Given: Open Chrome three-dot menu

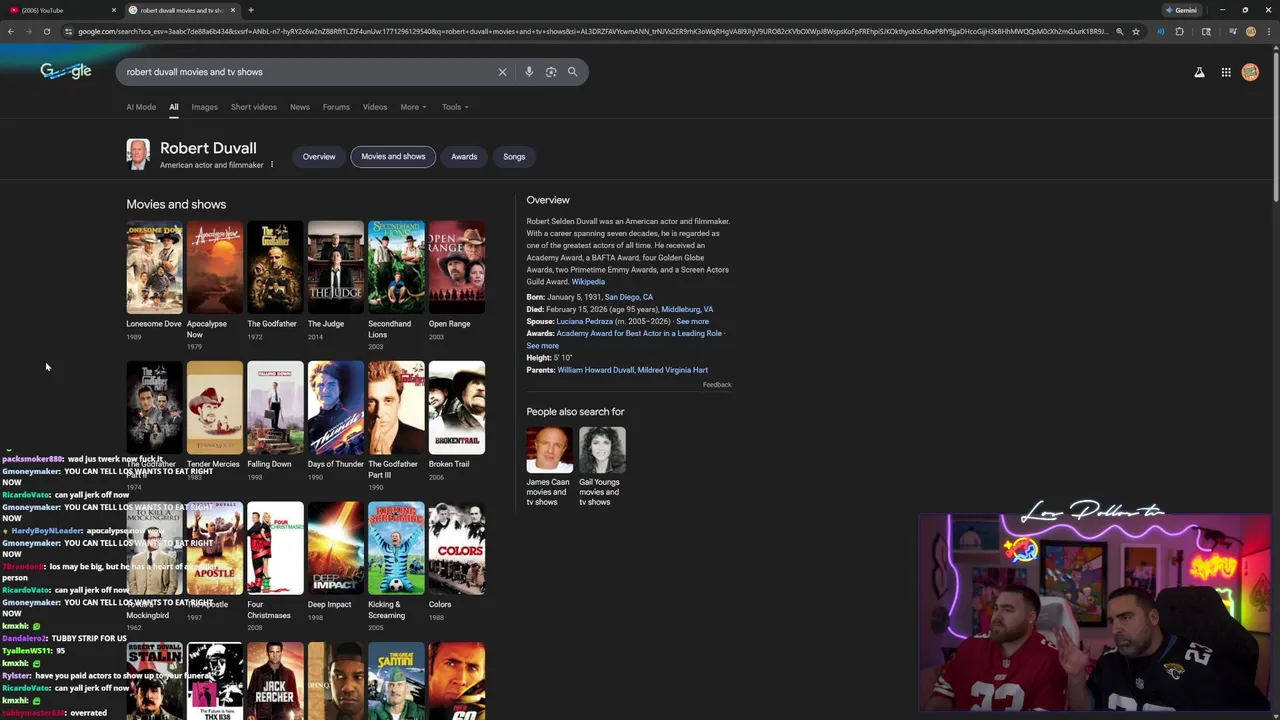Looking at the screenshot, I should (x=1268, y=31).
